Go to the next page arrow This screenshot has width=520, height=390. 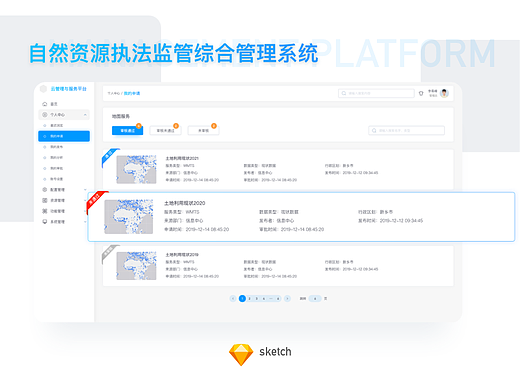(x=287, y=299)
